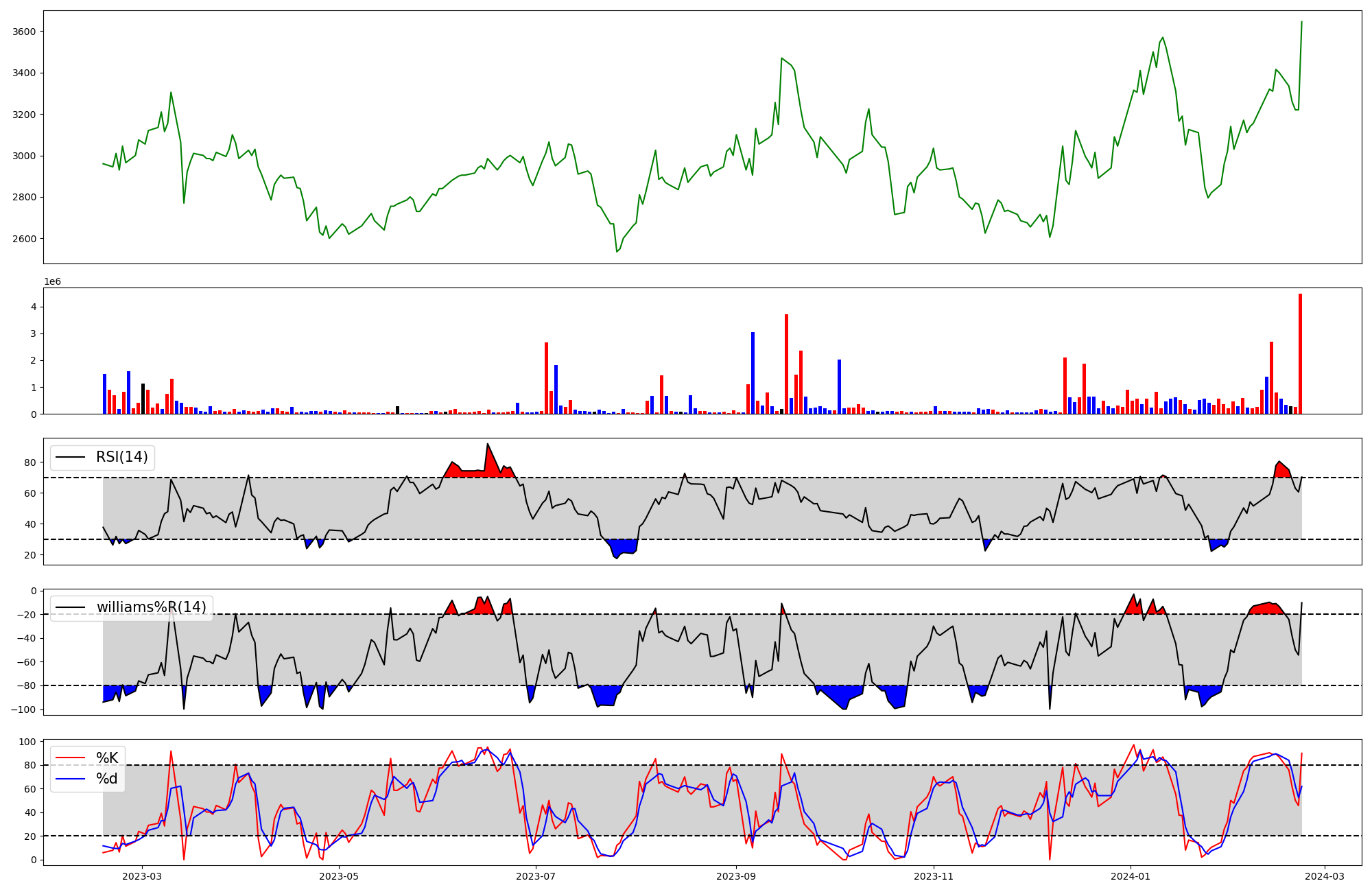Click the 2023-07 date axis label
1372x892 pixels.
click(x=535, y=876)
